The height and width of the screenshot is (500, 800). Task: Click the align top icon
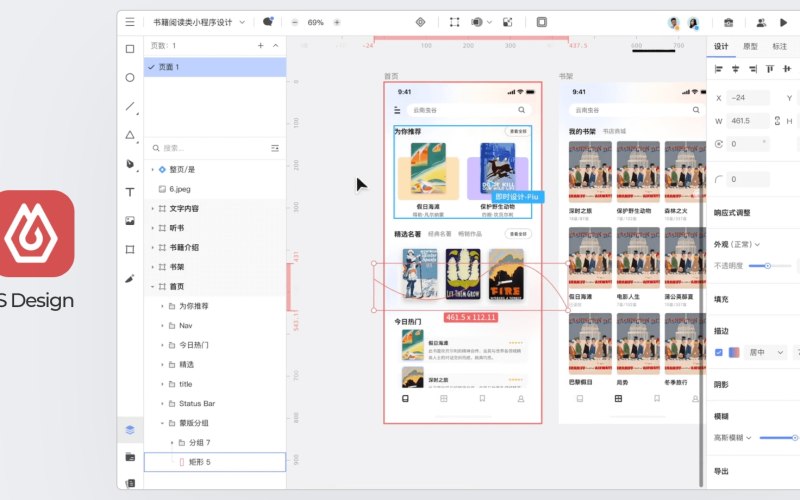pos(769,69)
